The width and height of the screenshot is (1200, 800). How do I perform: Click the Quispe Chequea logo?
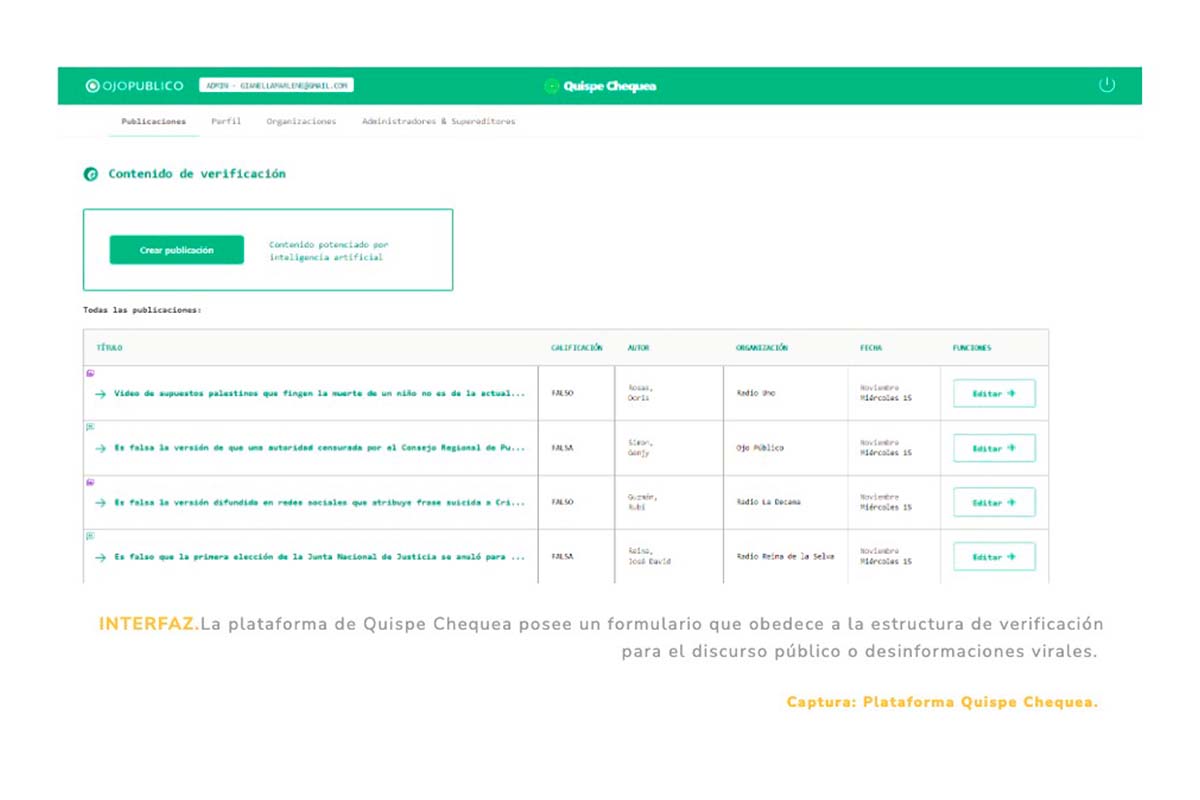point(600,86)
